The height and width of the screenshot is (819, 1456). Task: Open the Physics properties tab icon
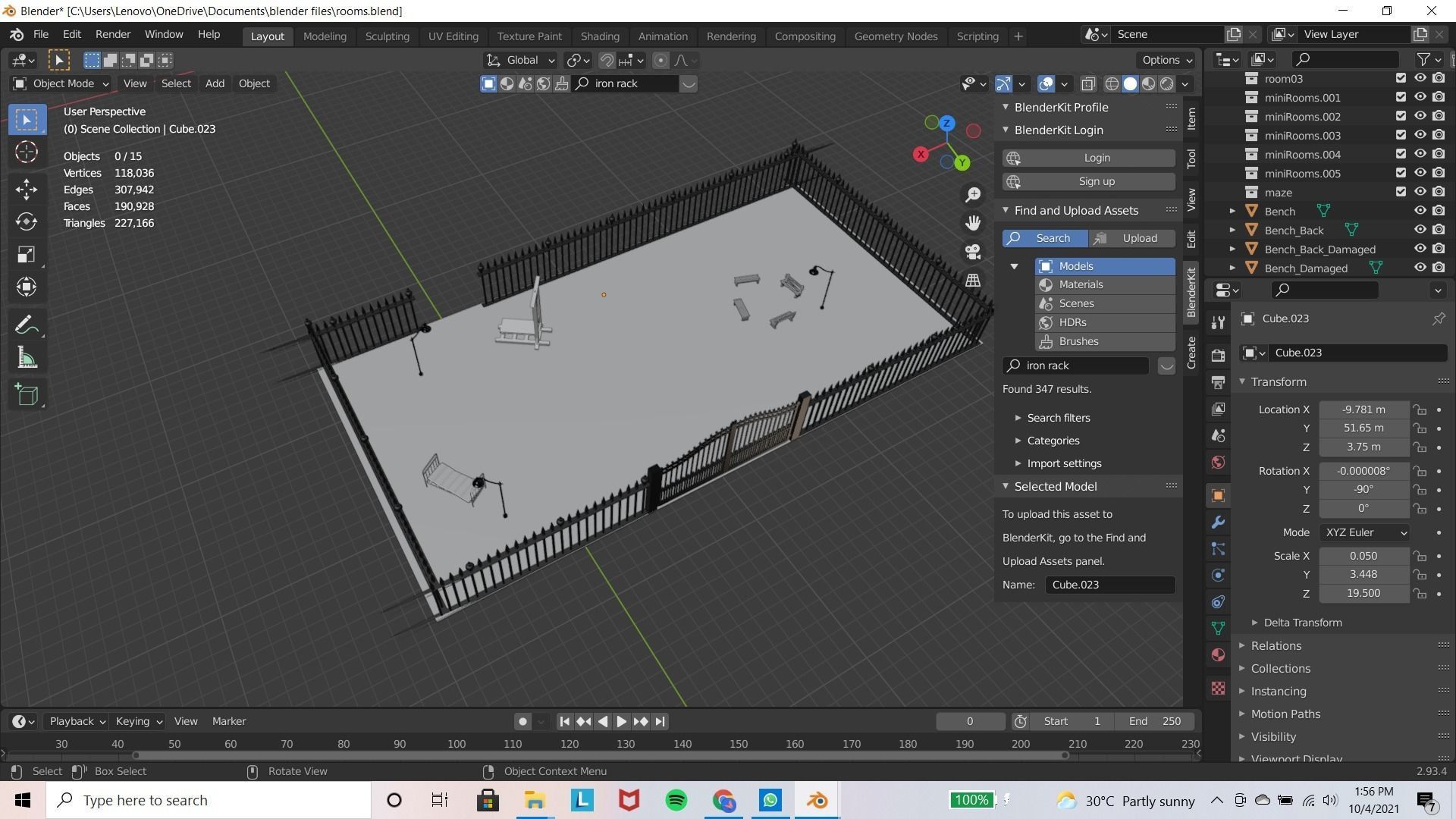tap(1218, 576)
